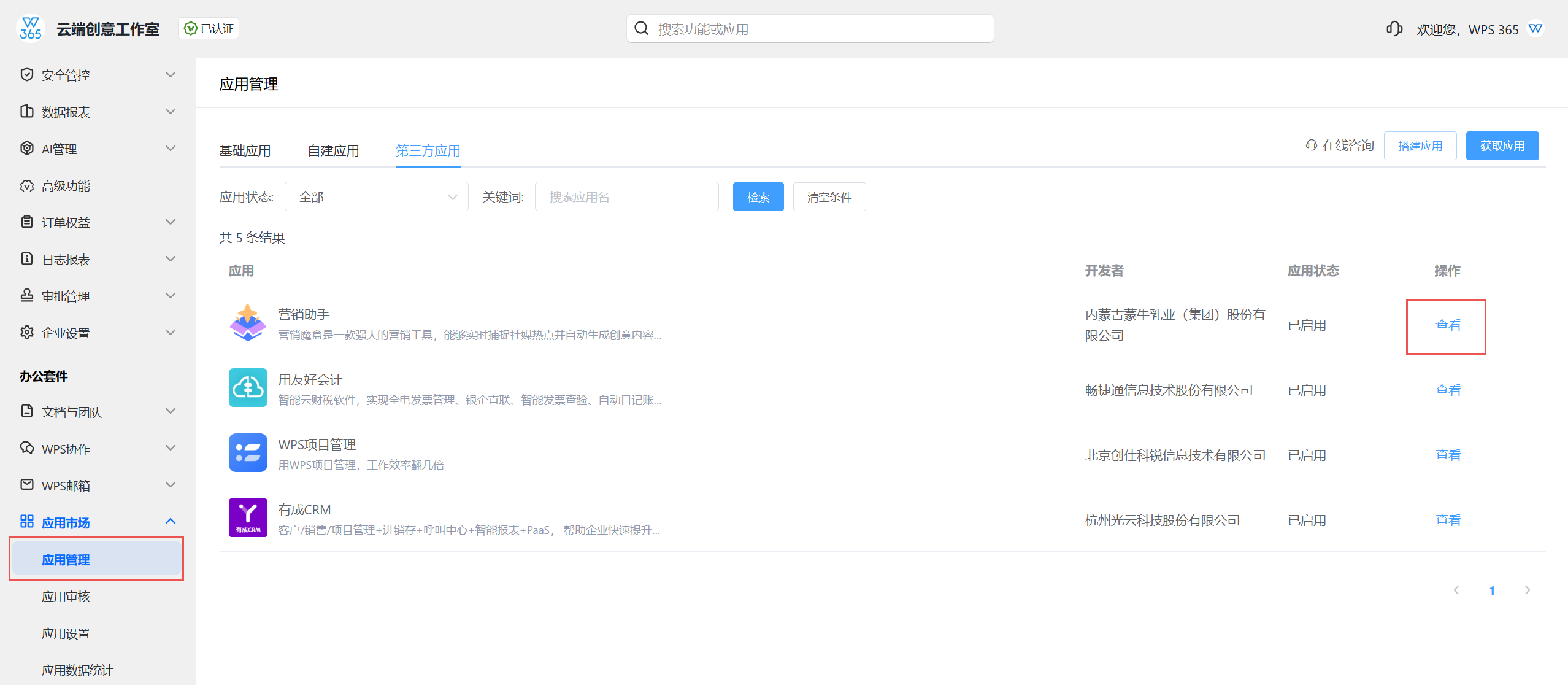Click the WPS 365 logo icon
Viewport: 1568px width, 685px height.
tap(31, 29)
